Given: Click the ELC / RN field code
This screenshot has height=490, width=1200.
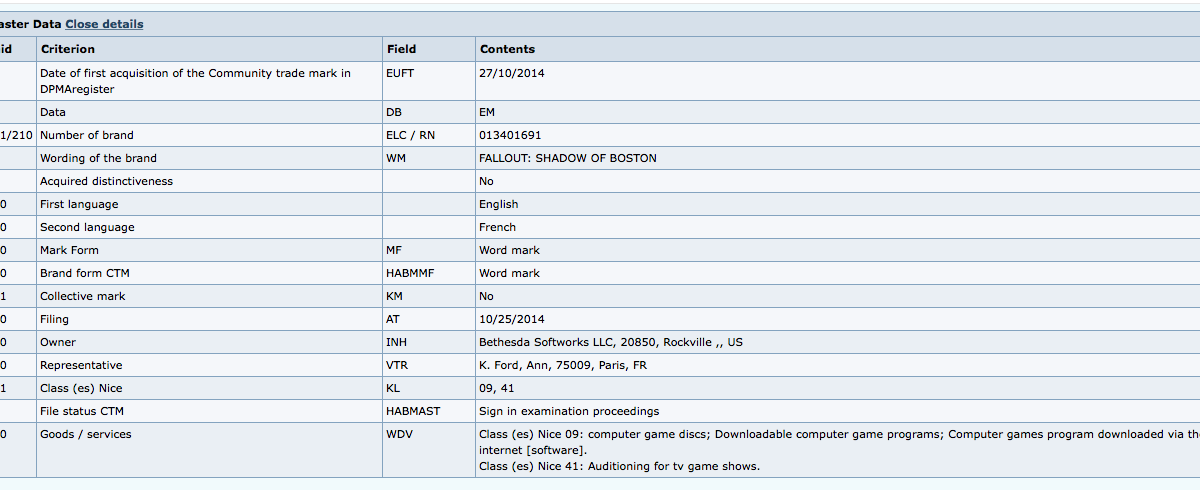Looking at the screenshot, I should [x=410, y=135].
